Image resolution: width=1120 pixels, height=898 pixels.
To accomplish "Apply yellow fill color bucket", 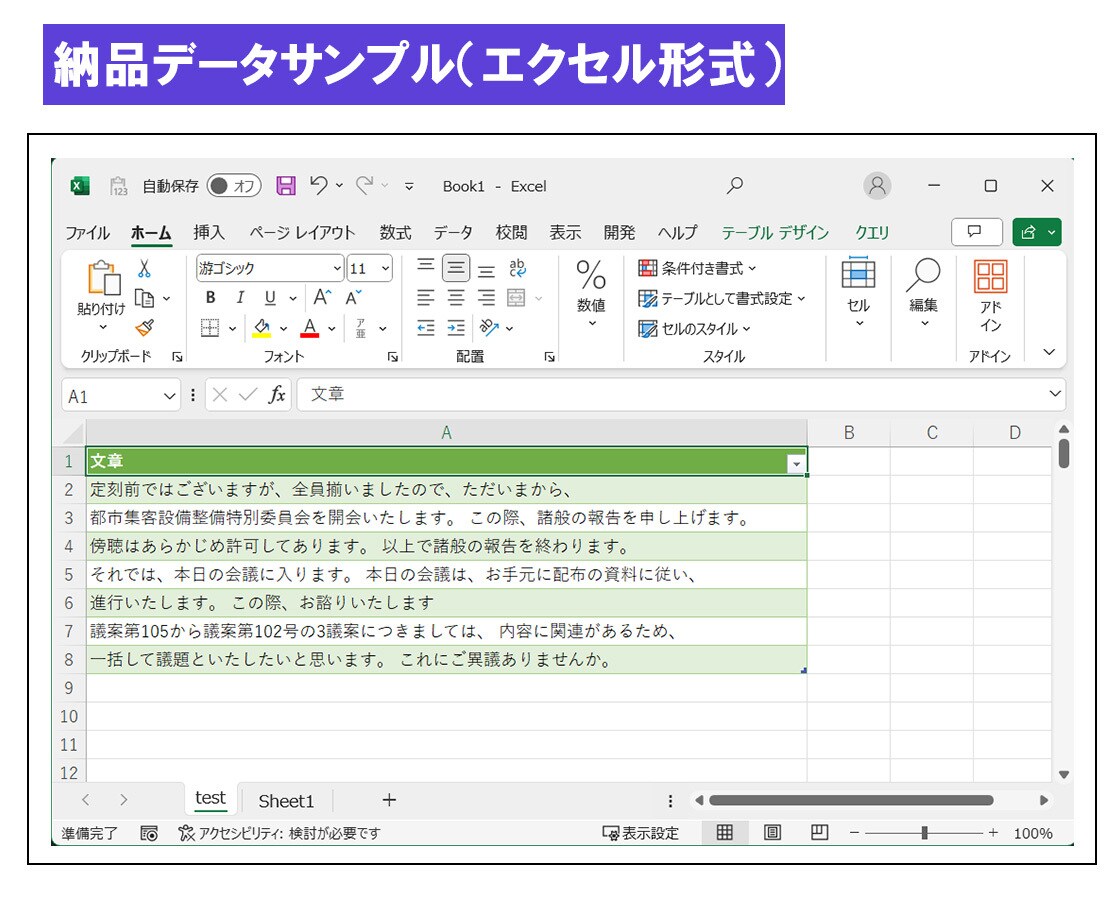I will [x=262, y=328].
